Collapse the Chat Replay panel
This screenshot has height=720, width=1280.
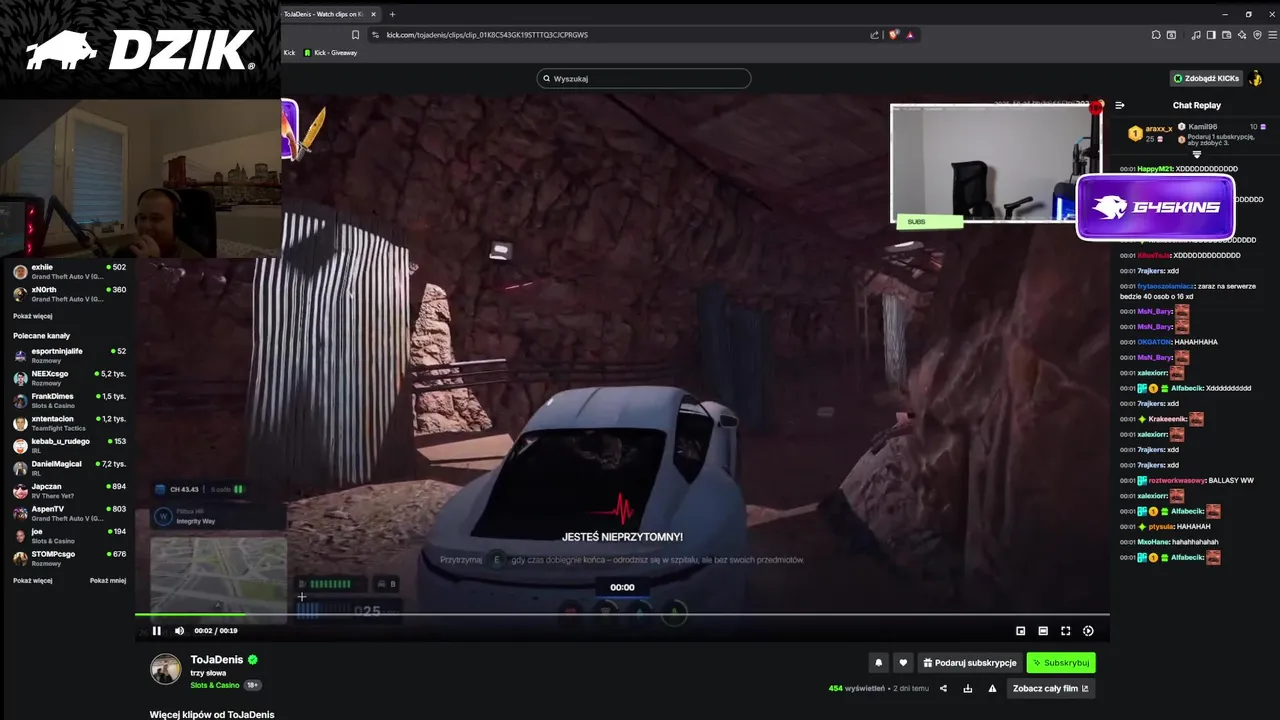pos(1120,105)
